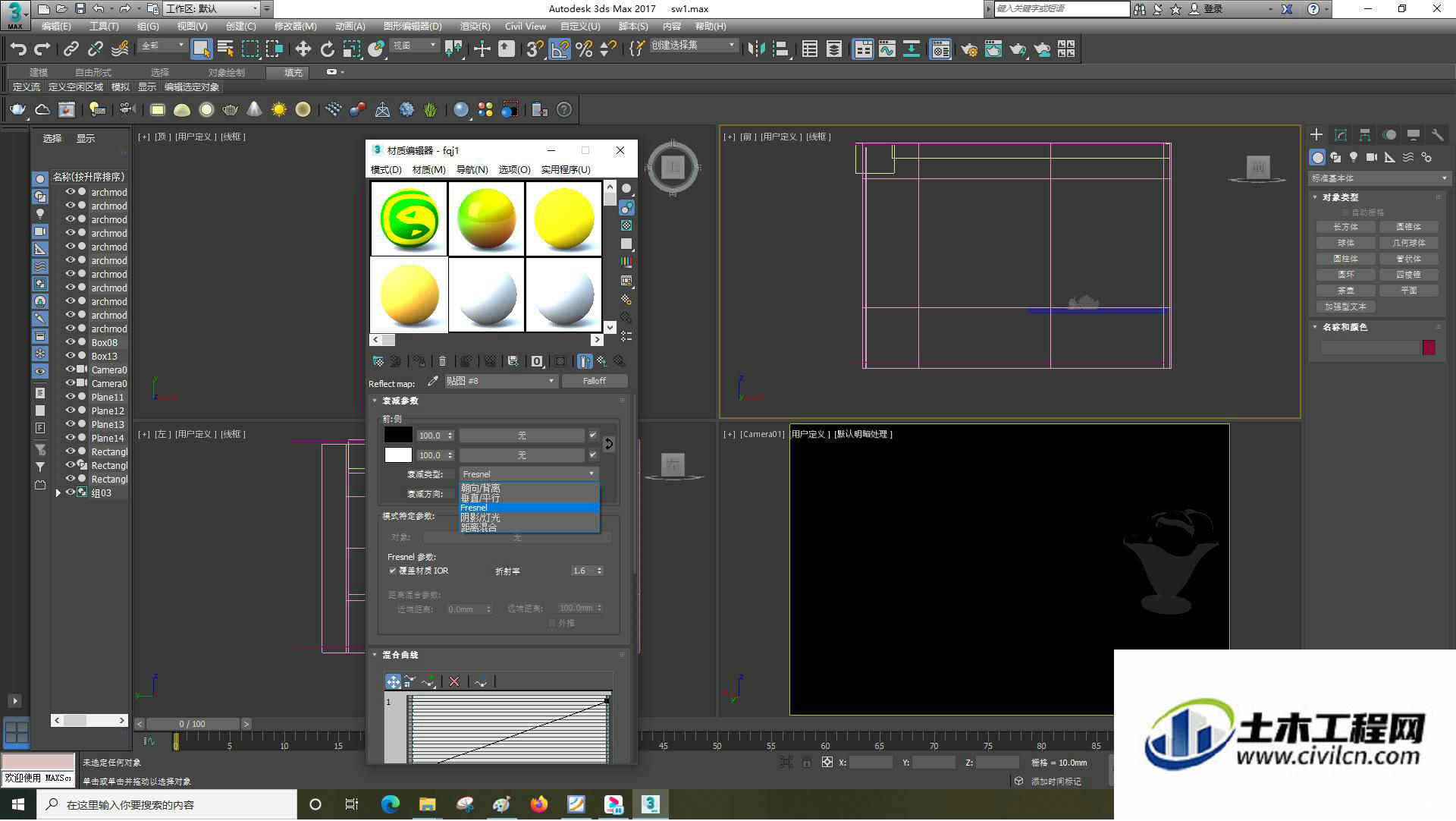1456x821 pixels.
Task: Select move point tool in mix curve
Action: coord(393,681)
